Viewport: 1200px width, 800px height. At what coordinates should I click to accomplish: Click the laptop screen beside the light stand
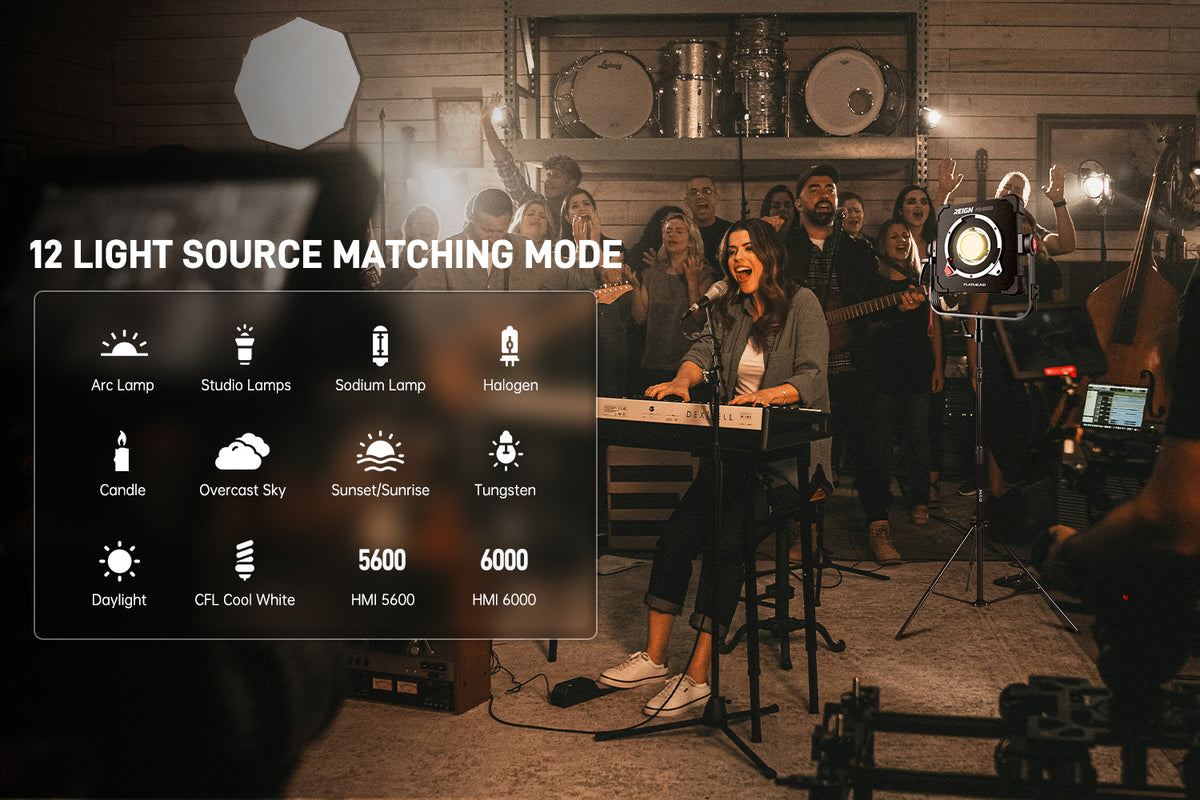point(1115,407)
